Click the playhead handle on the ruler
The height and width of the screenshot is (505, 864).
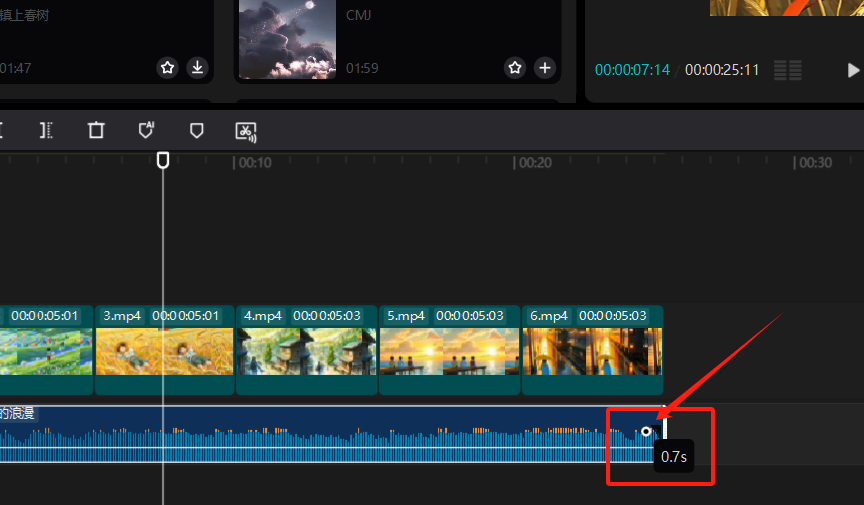point(163,160)
